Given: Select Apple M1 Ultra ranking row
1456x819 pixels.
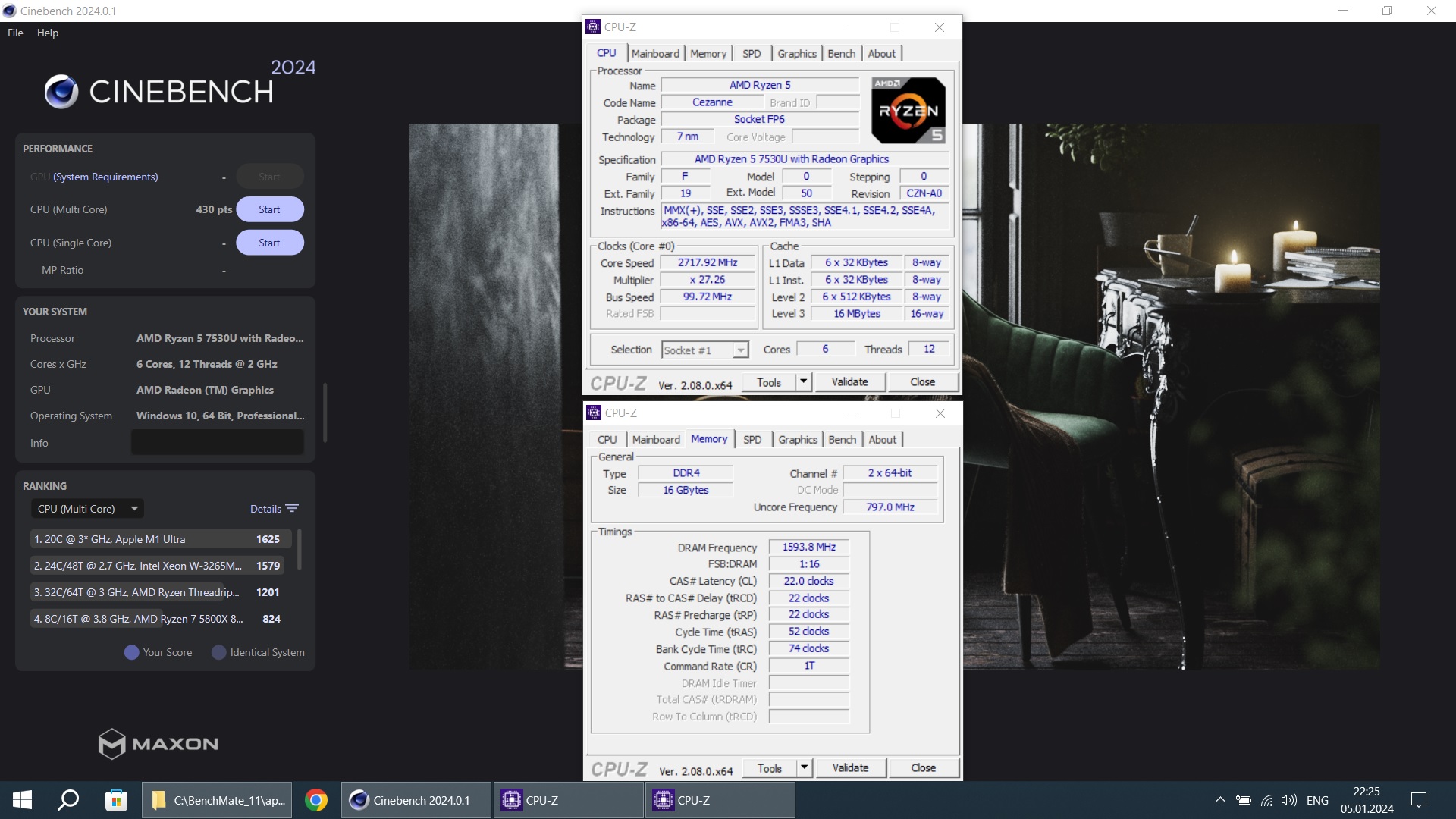Looking at the screenshot, I should pos(161,539).
